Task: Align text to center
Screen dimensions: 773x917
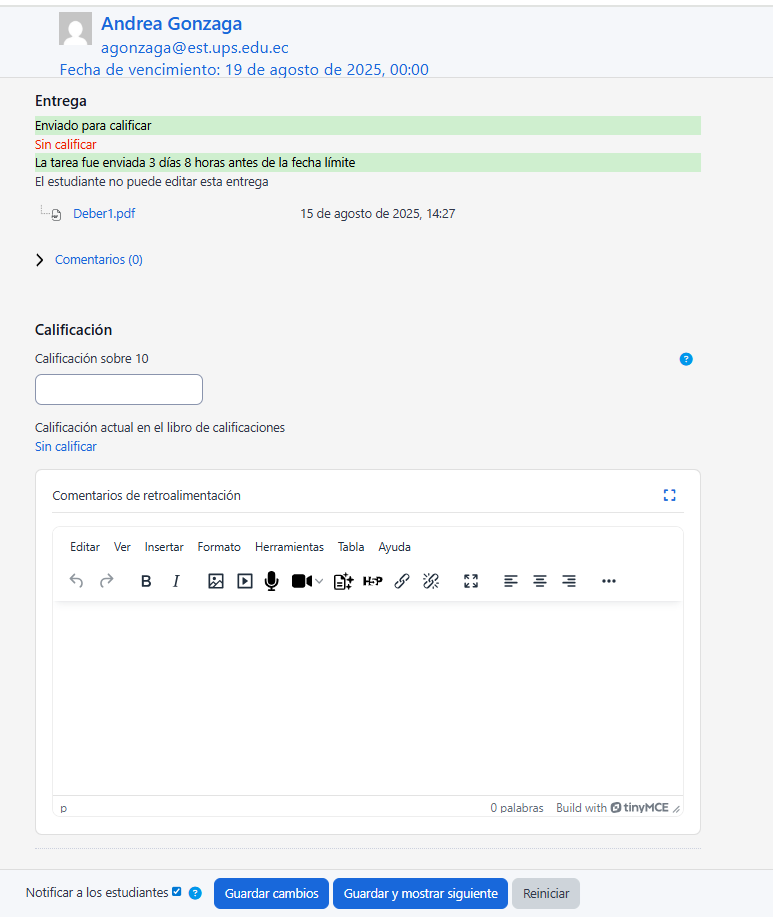Action: [540, 581]
